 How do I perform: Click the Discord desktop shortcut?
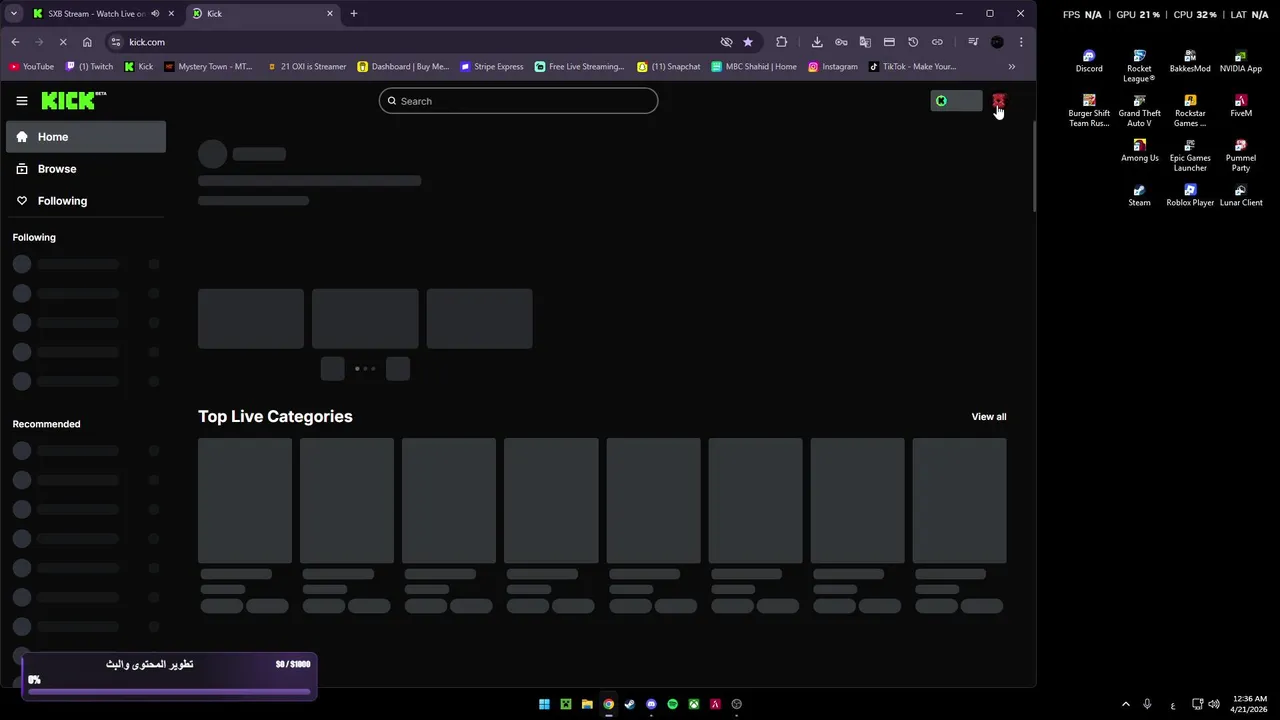point(1089,62)
